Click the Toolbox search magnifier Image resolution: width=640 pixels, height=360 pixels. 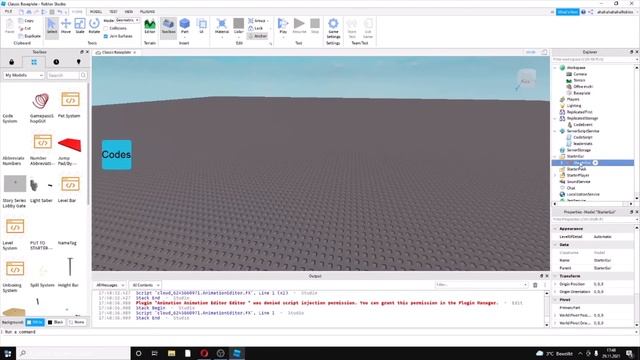point(83,75)
